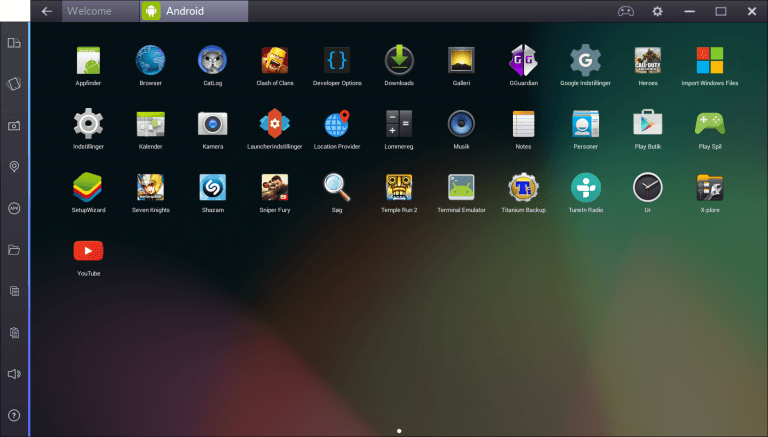Viewport: 768px width, 437px height.
Task: Open help via sidebar question mark
Action: tap(14, 415)
